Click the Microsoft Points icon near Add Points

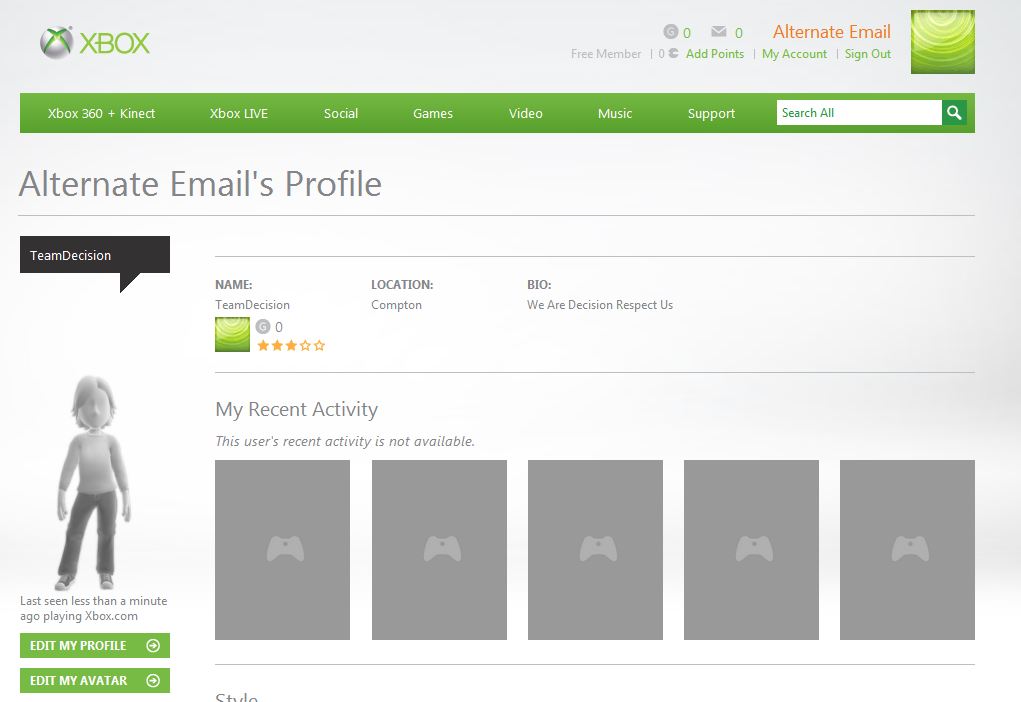(x=673, y=53)
